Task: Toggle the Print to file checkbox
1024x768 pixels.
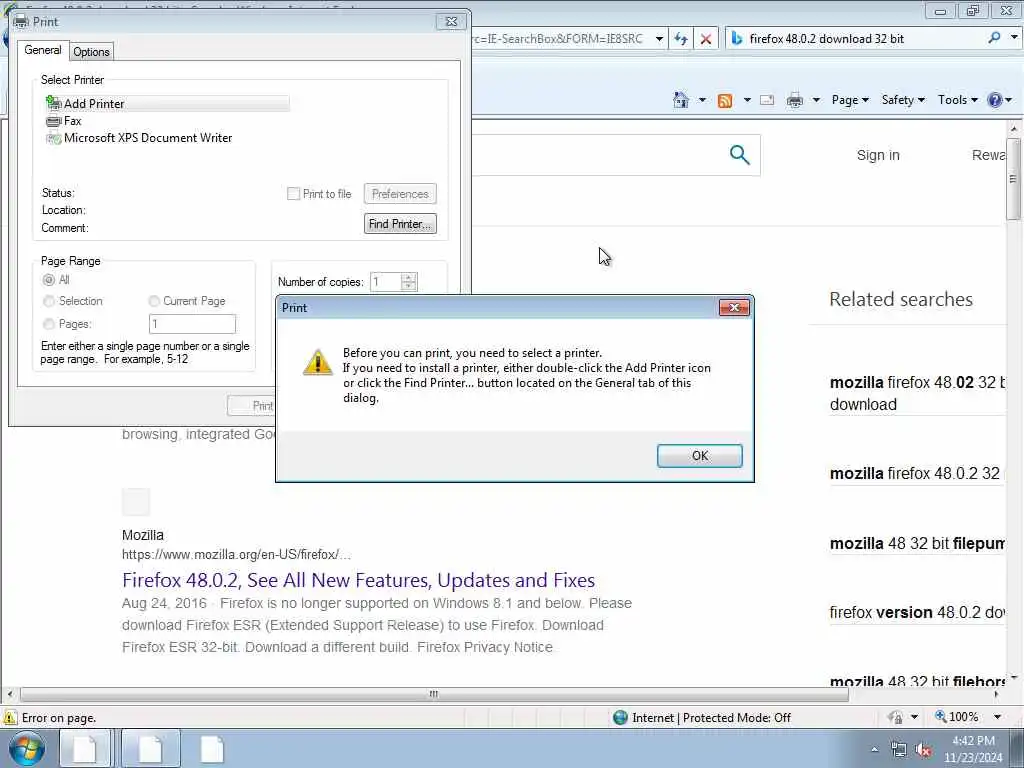Action: pyautogui.click(x=294, y=194)
